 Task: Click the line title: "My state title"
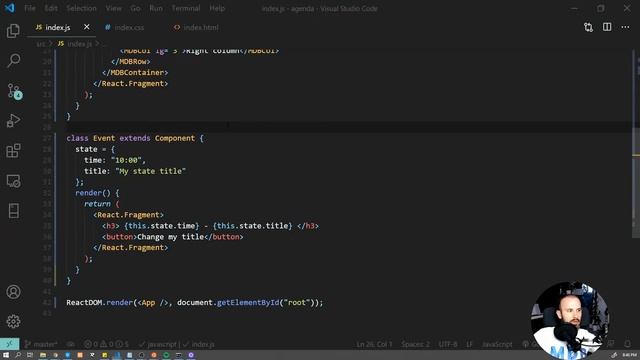point(135,171)
